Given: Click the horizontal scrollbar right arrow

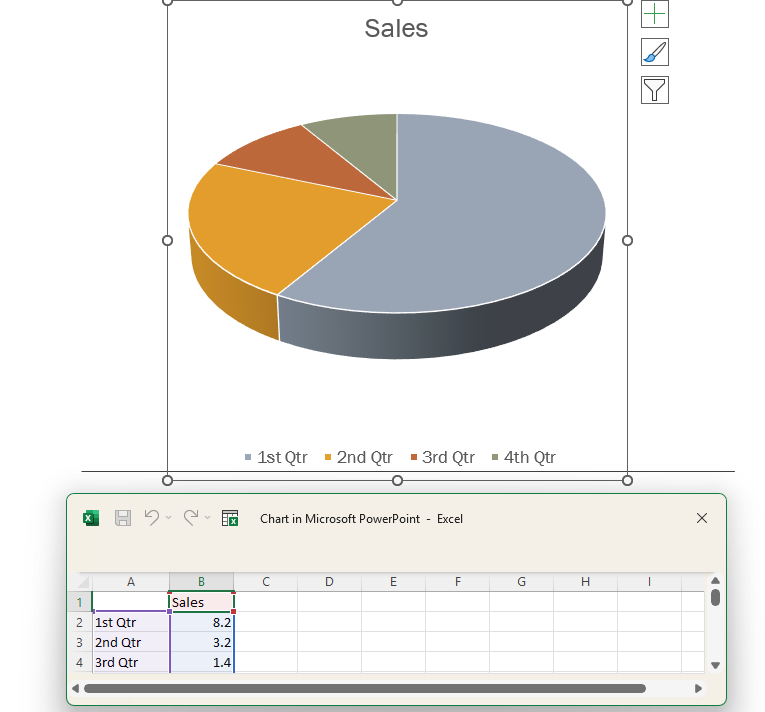Looking at the screenshot, I should tap(698, 689).
